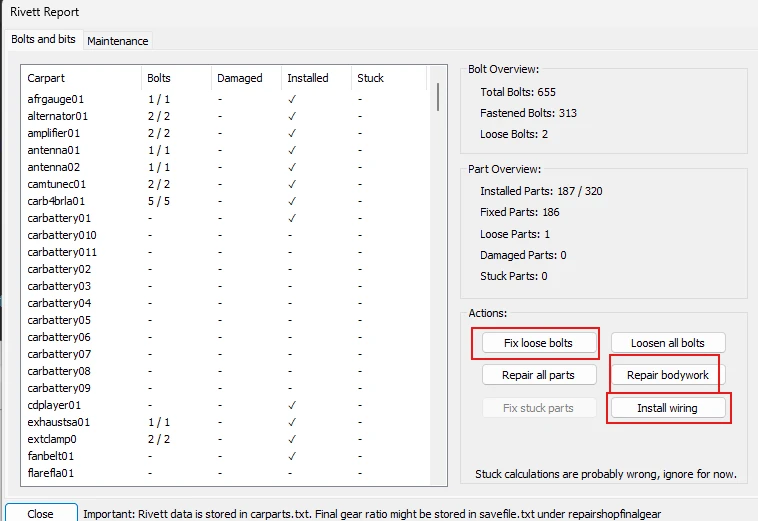The image size is (758, 521).
Task: Select the afrgauge01 row
Action: (55, 99)
